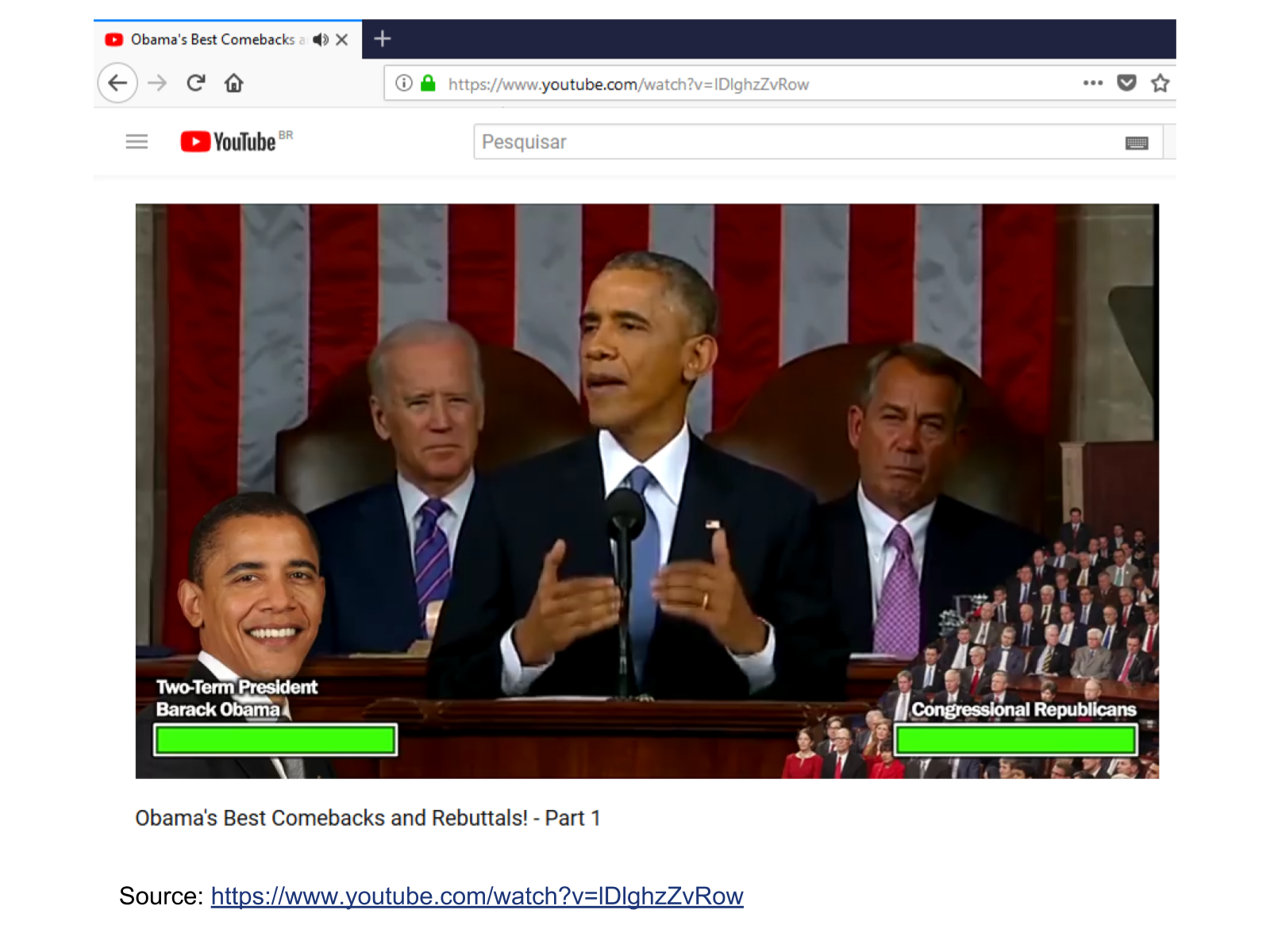This screenshot has height=952, width=1270.
Task: Save page to Pocket
Action: pyautogui.click(x=1126, y=83)
